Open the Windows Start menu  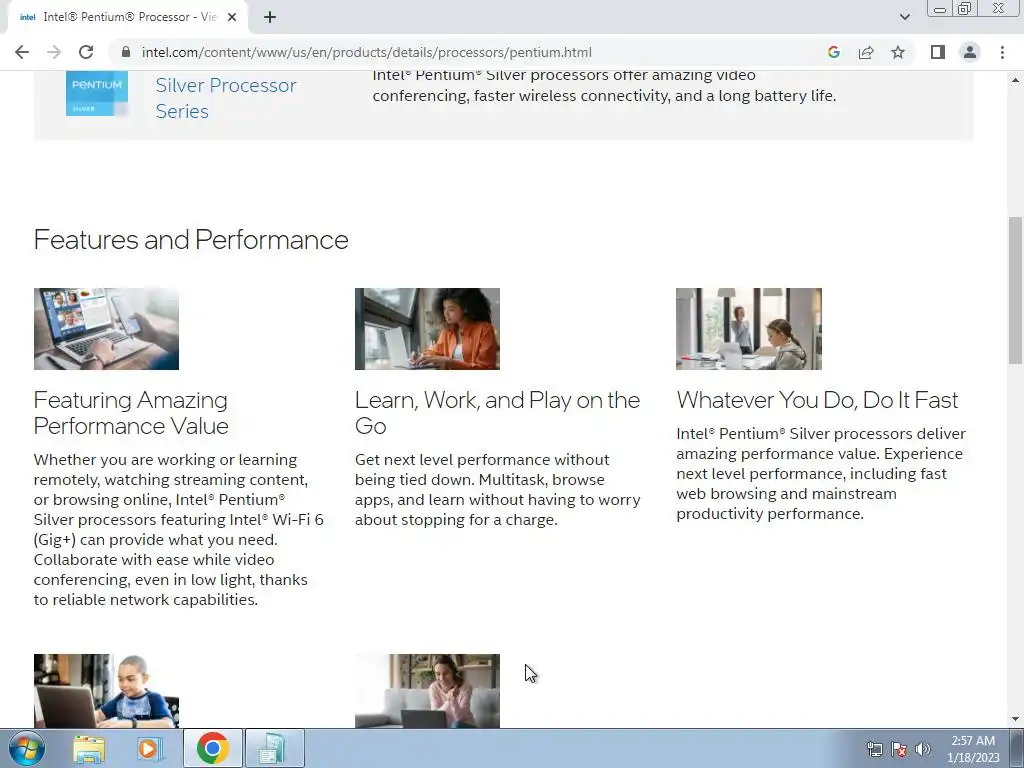27,748
